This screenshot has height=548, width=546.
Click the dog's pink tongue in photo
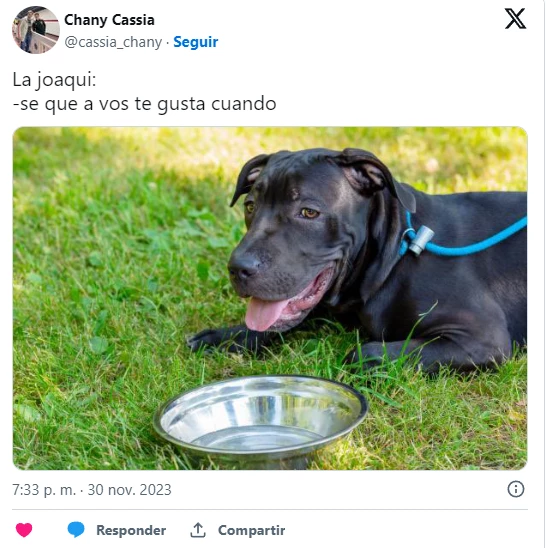264,313
